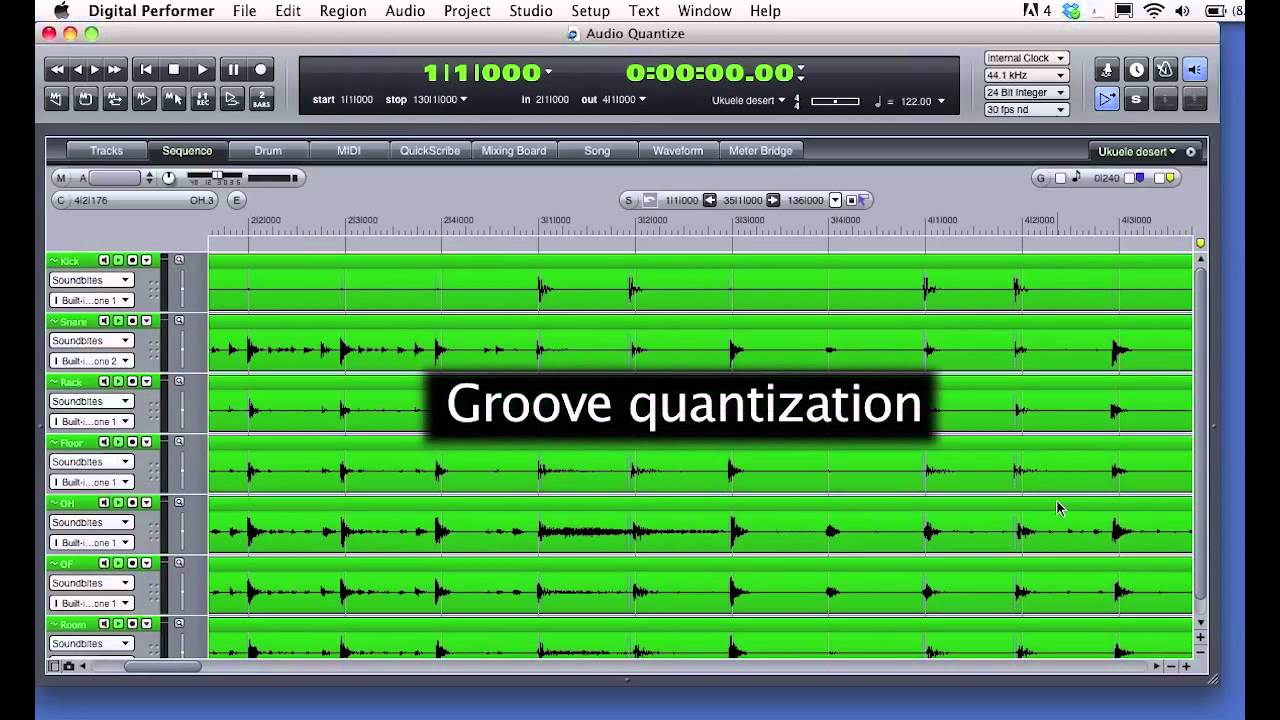Toggle the metronome click icon
The image size is (1280, 720).
(1165, 70)
